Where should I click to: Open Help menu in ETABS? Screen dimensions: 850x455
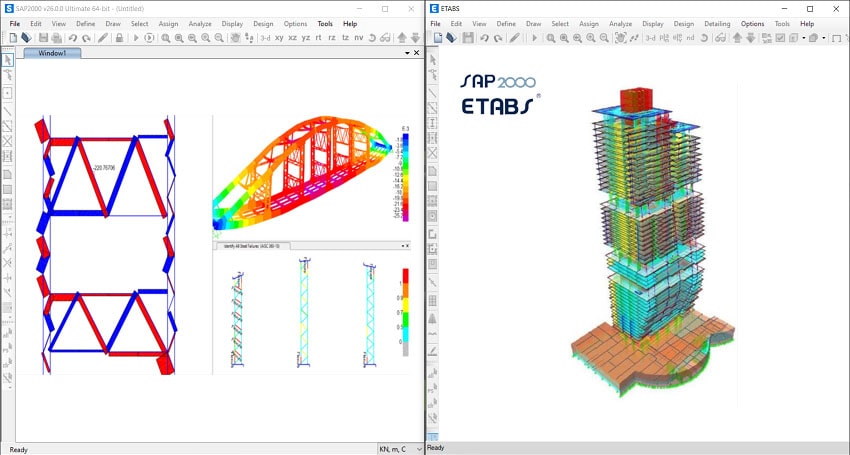[x=807, y=24]
